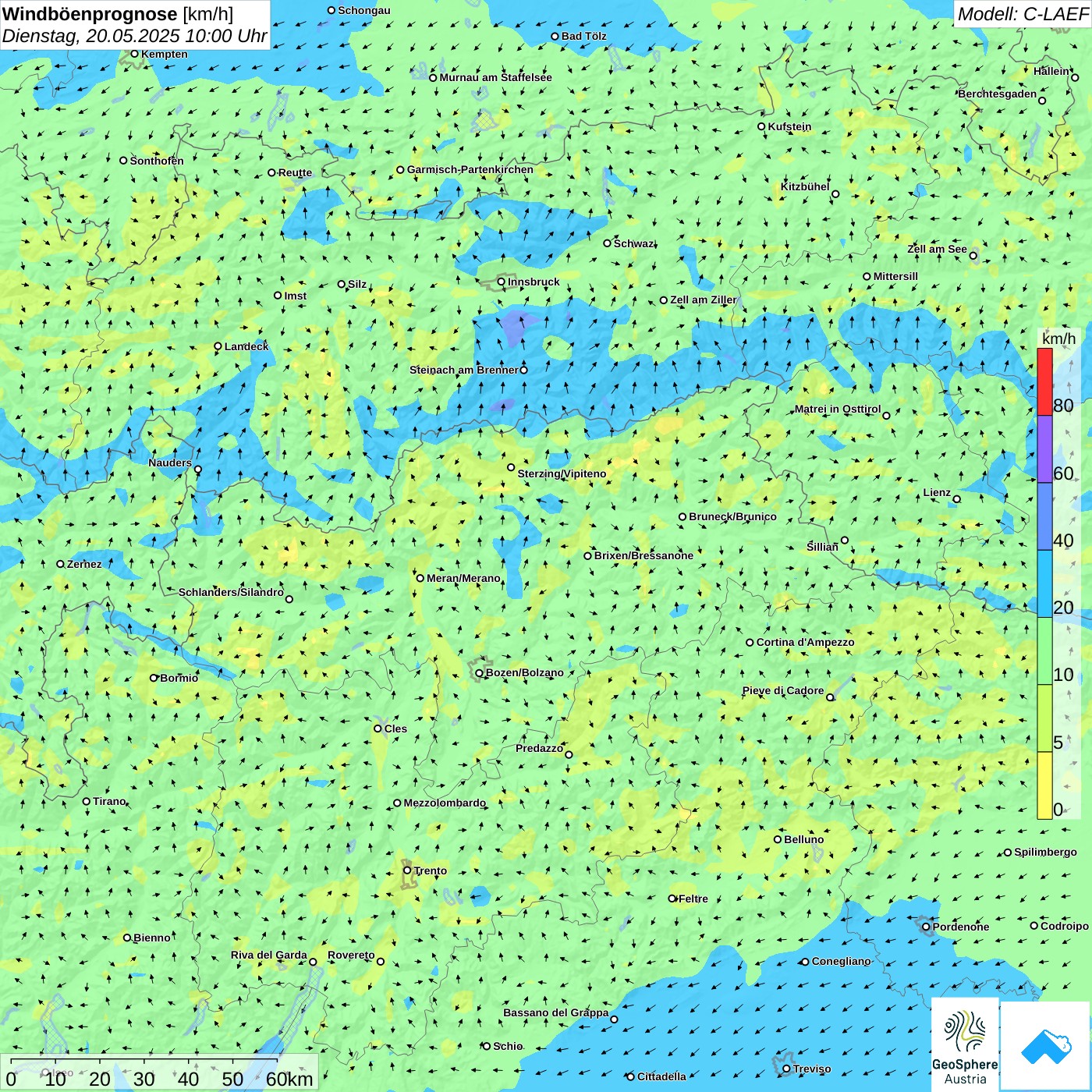
Task: Click the GeoSphere Austria logo
Action: pos(965,1044)
